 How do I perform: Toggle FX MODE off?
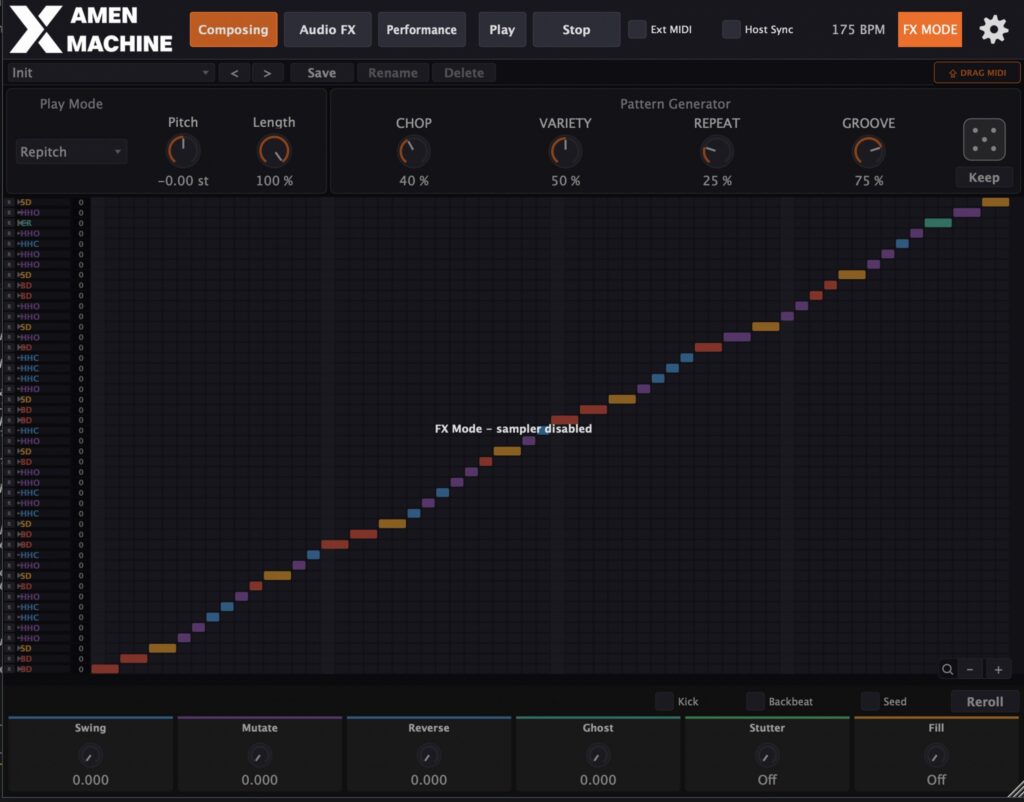tap(929, 29)
